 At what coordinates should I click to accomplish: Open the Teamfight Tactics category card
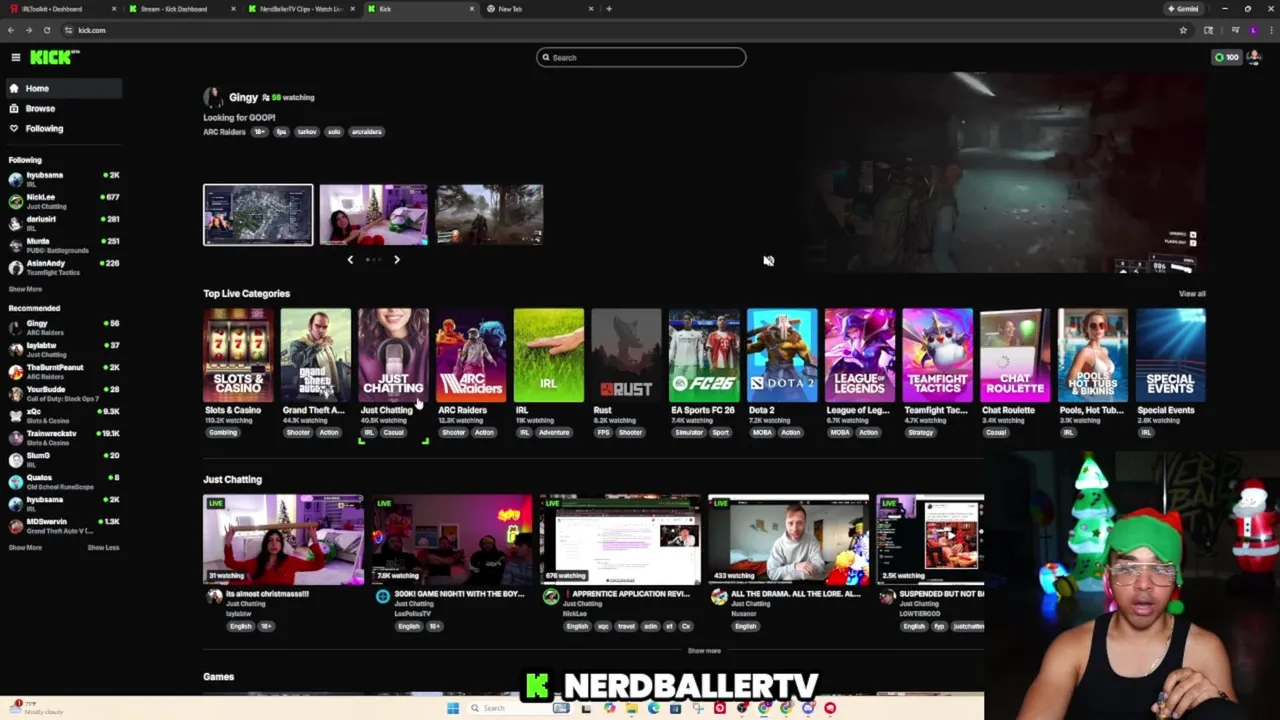click(x=937, y=356)
